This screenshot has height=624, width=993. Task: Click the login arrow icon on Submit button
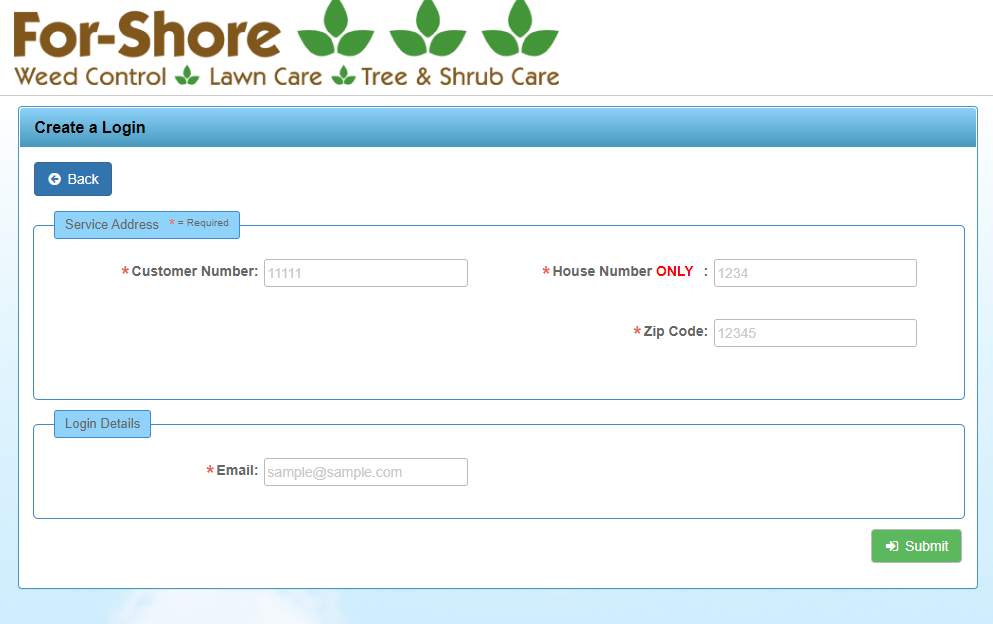click(x=891, y=546)
